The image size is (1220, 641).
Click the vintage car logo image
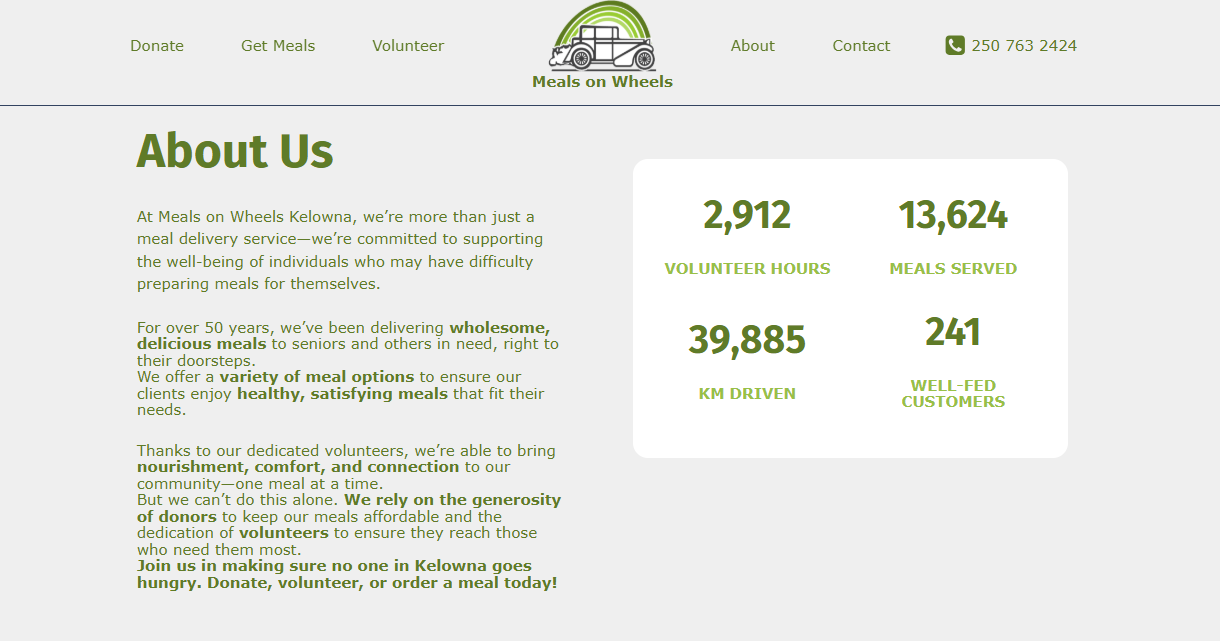tap(602, 38)
